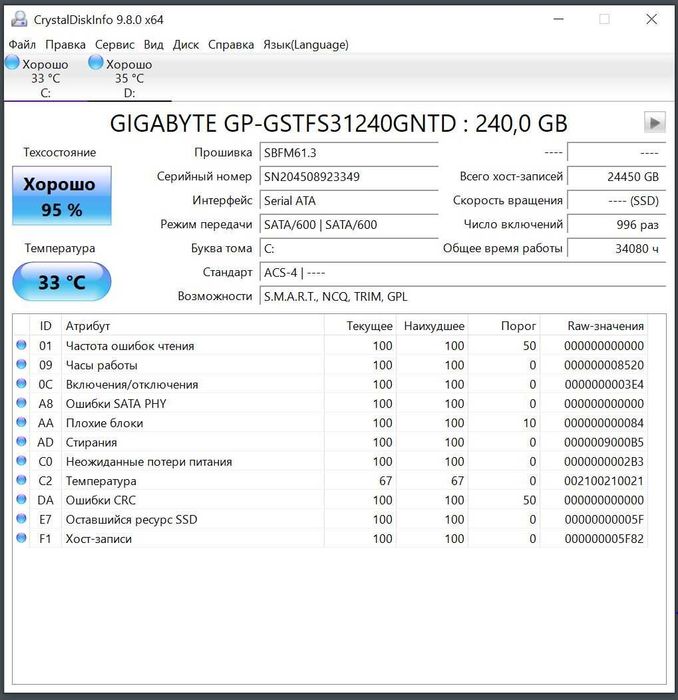678x700 pixels.
Task: Select row Неожиданные потери питания
Action: point(330,462)
